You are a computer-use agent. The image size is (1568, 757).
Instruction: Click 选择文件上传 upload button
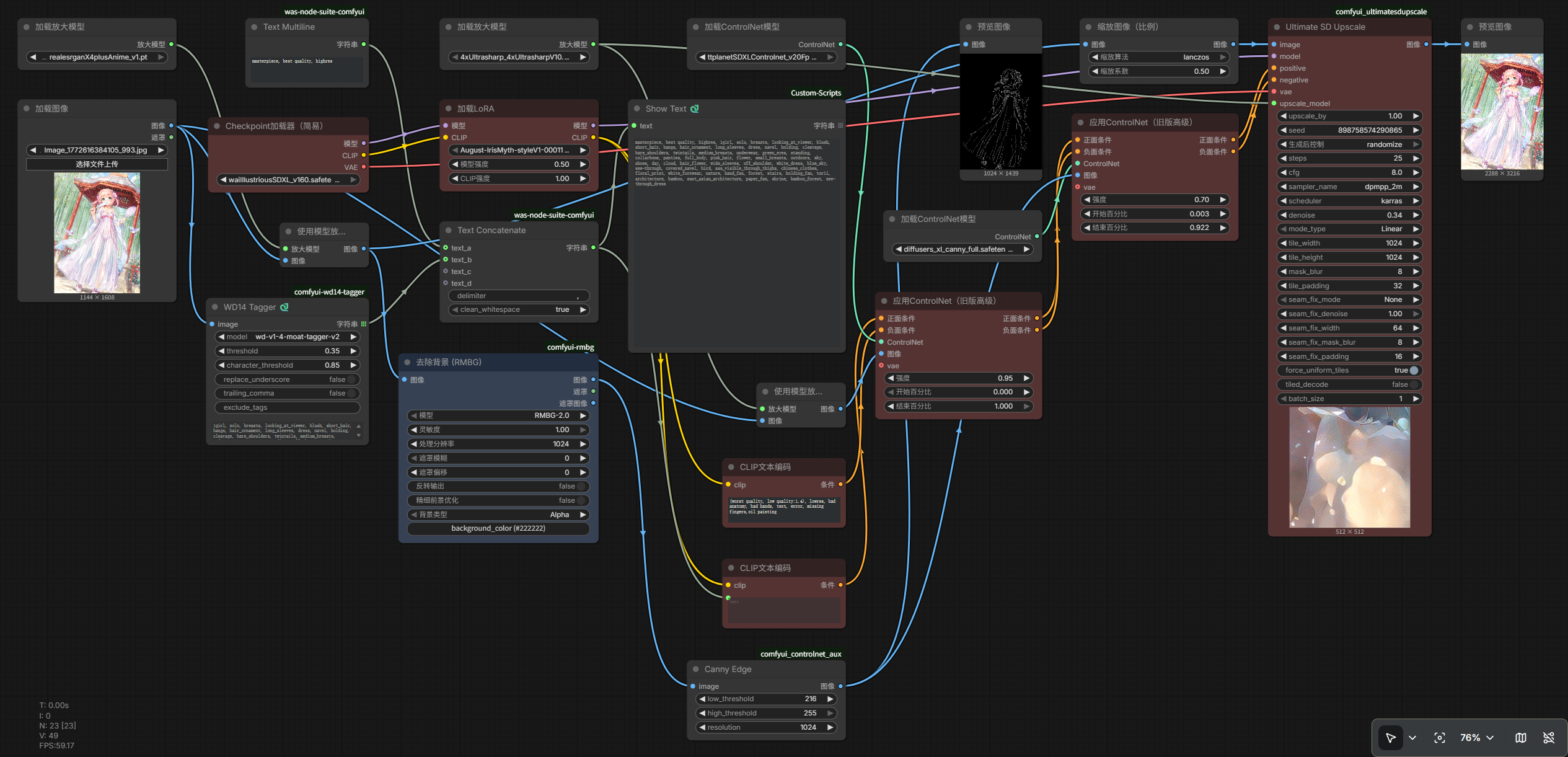tap(97, 164)
